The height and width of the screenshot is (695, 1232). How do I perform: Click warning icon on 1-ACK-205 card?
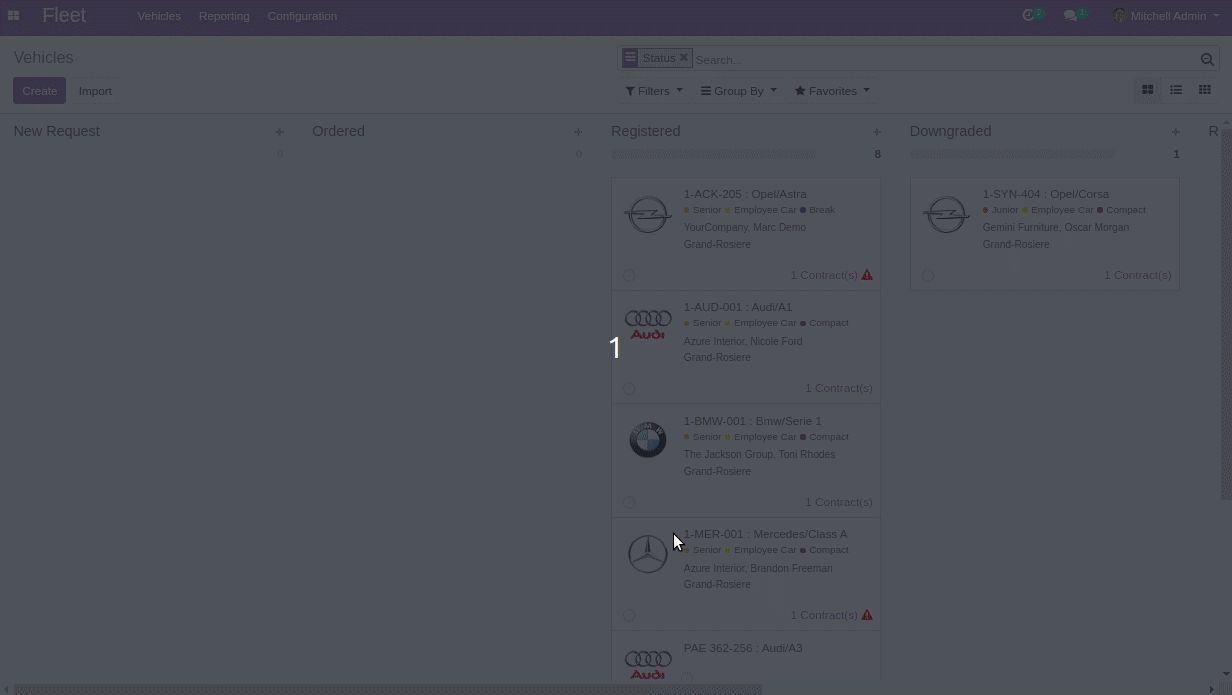click(867, 275)
